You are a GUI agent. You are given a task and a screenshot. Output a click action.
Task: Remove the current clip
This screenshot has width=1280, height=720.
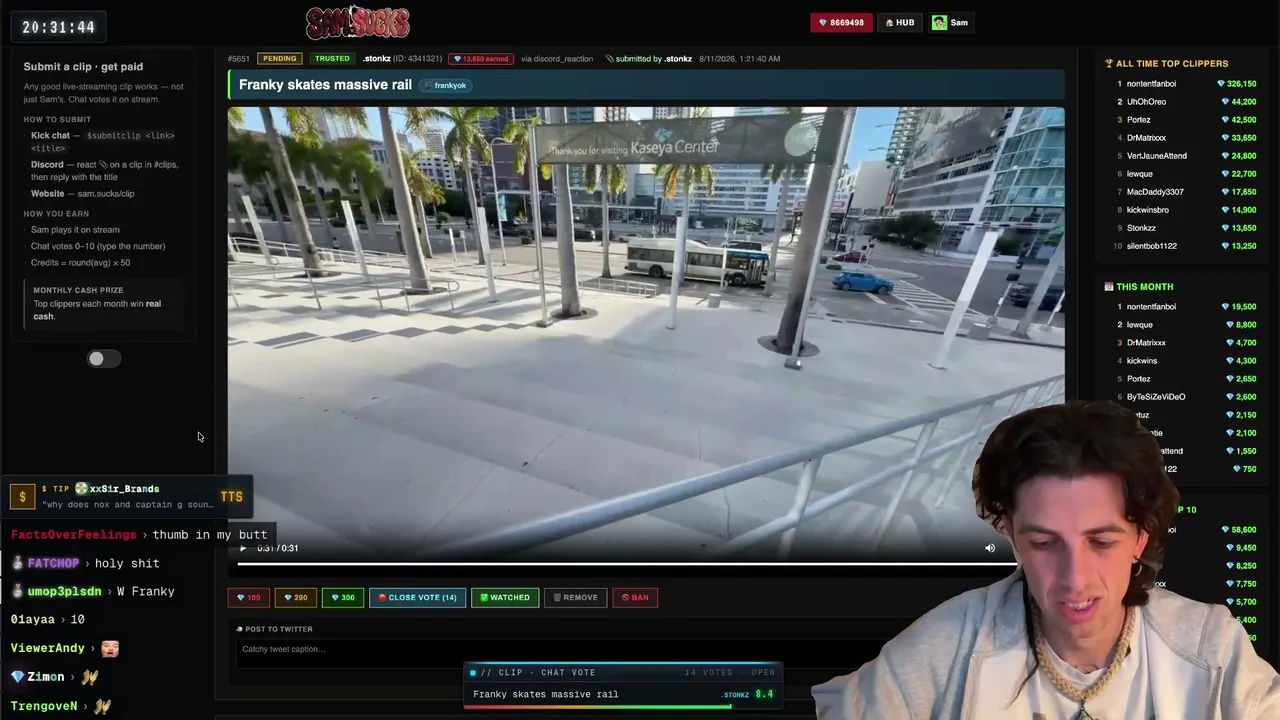click(x=575, y=598)
